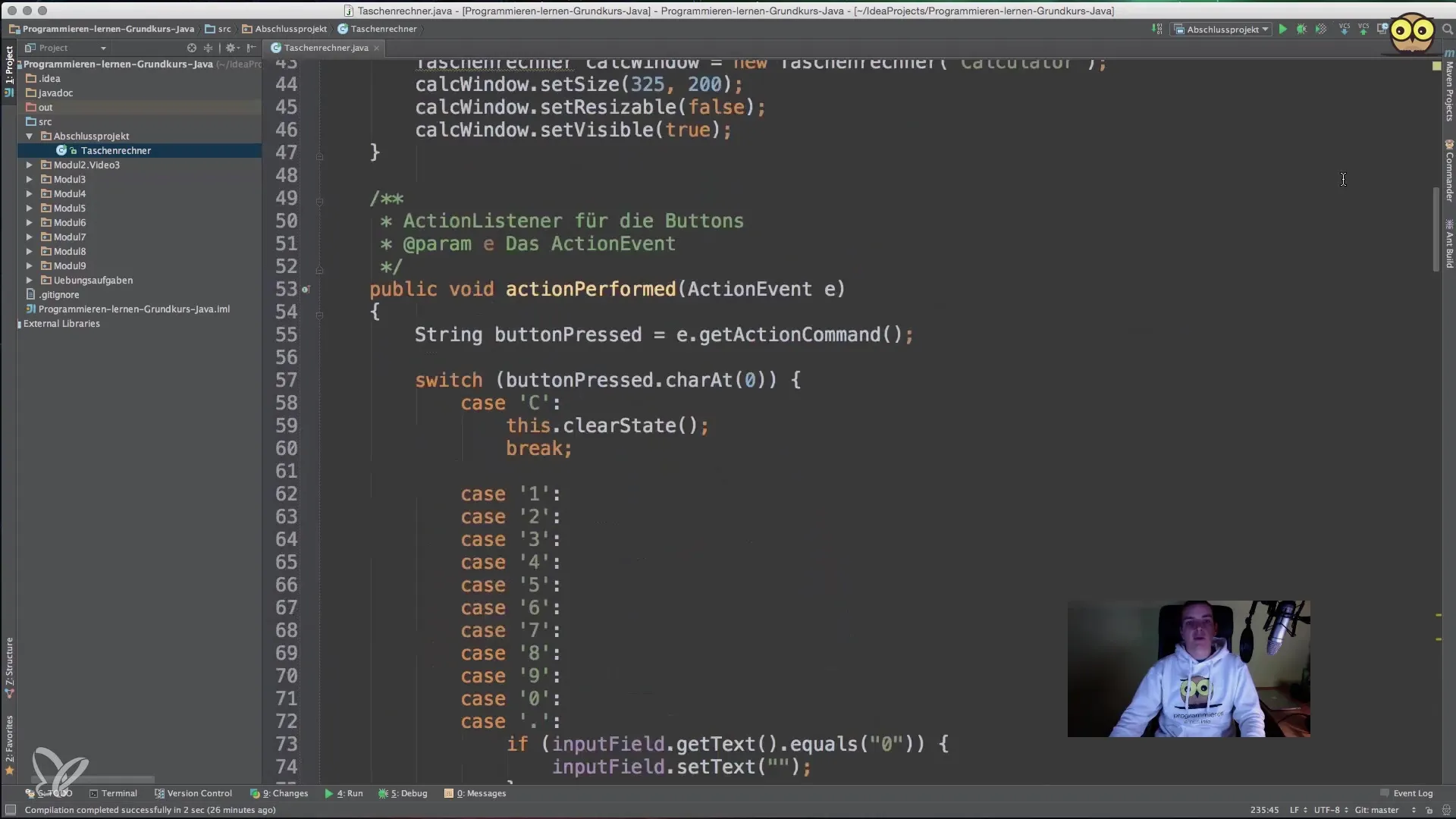Open the Ant Build side panel
This screenshot has height=819, width=1456.
coord(1448,243)
